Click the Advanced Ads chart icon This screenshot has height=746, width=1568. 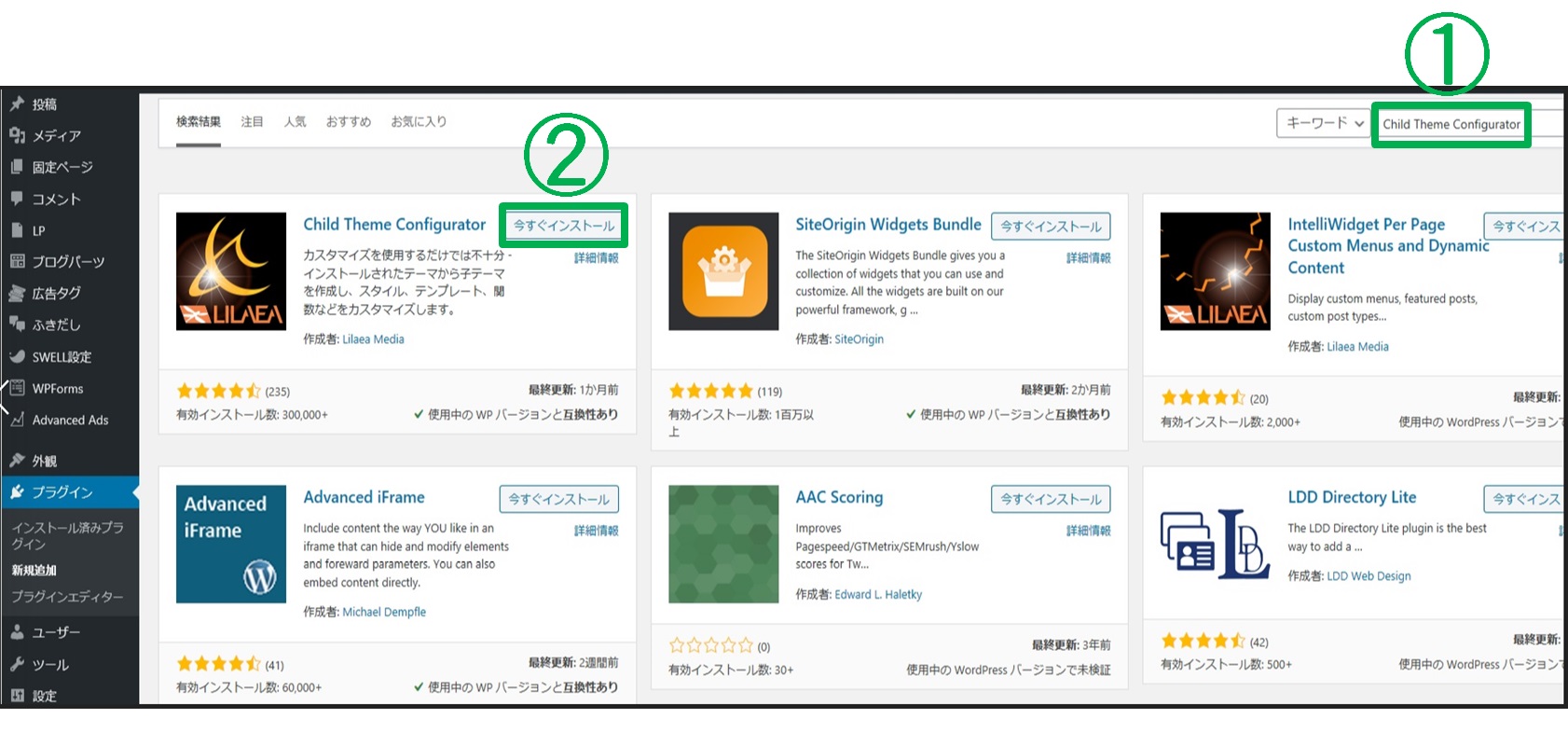tap(17, 421)
